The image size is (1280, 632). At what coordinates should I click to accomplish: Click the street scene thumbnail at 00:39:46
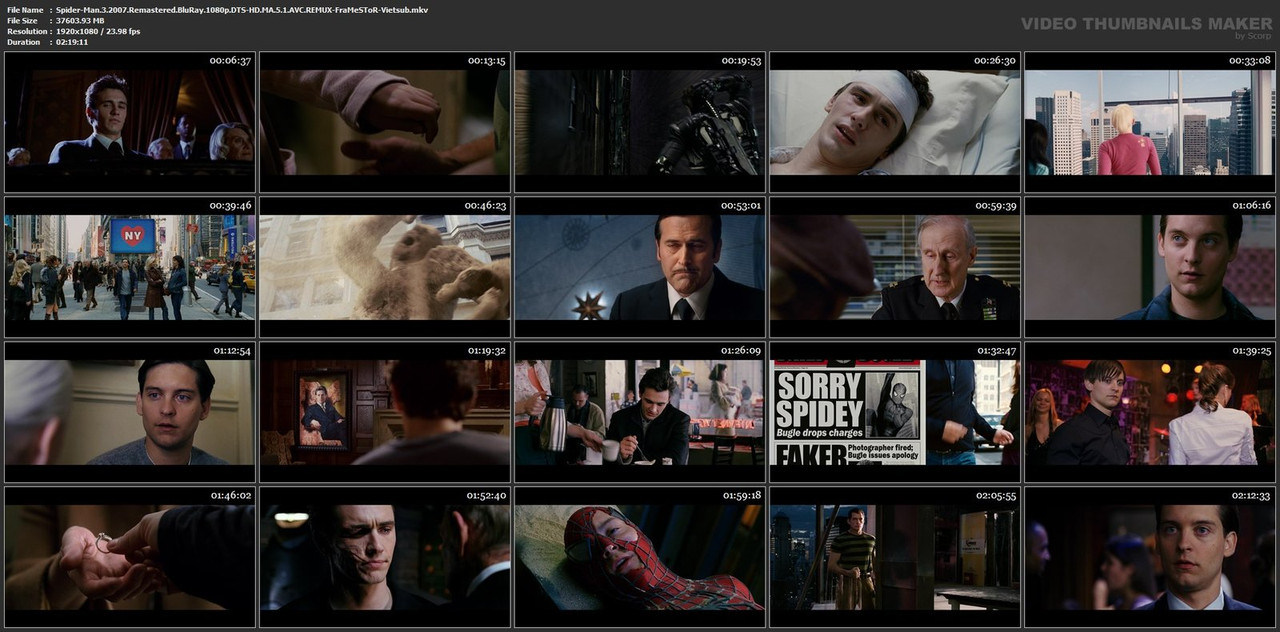click(130, 267)
